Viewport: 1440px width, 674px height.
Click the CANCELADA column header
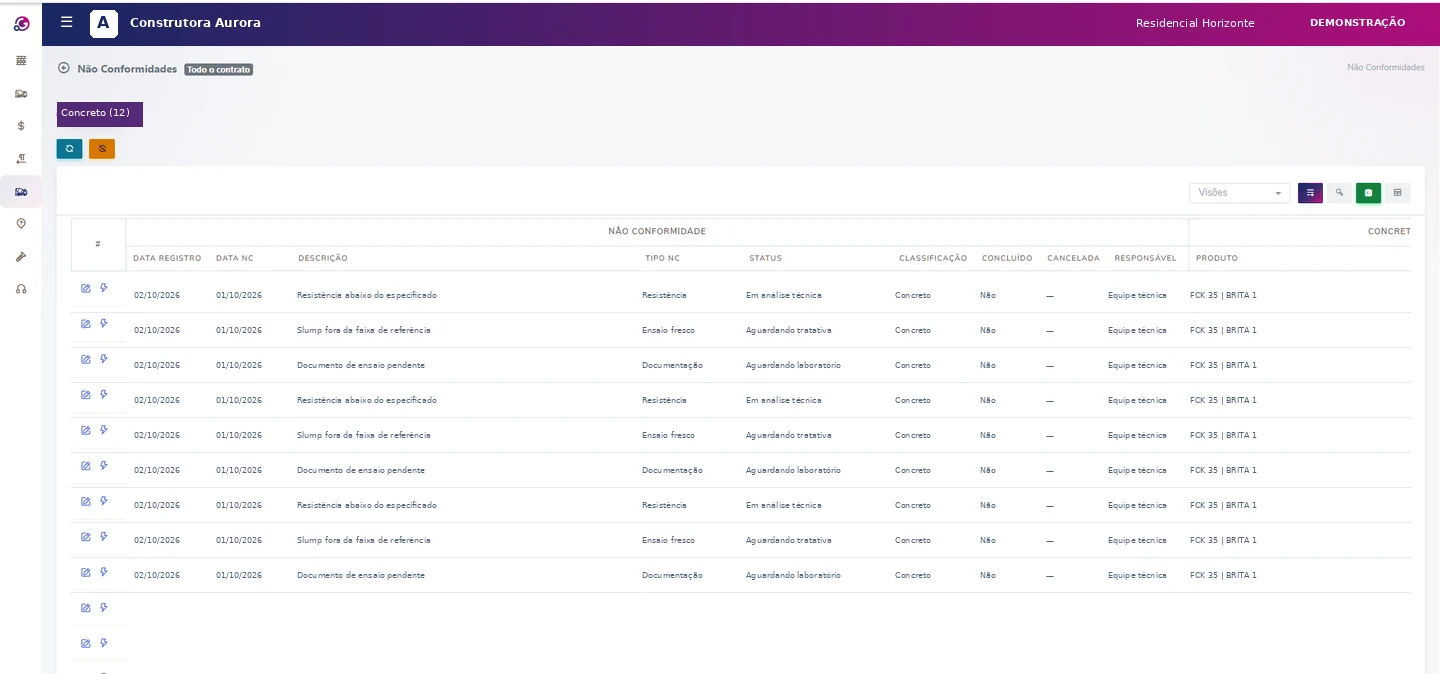1073,258
